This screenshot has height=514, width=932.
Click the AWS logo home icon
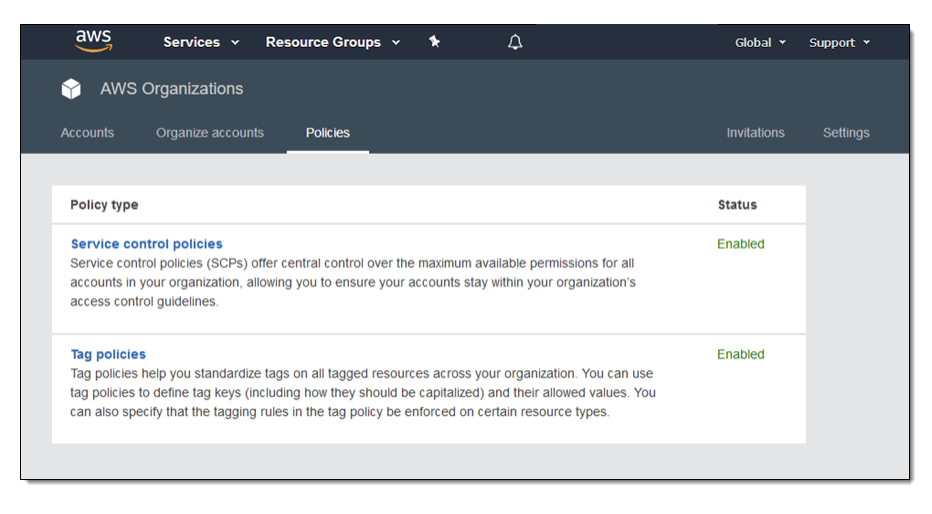[x=93, y=41]
